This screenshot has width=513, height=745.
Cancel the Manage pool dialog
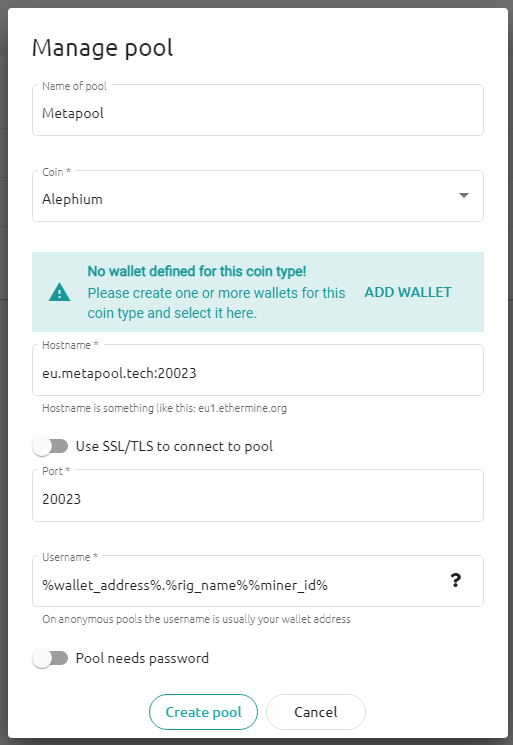tap(316, 712)
